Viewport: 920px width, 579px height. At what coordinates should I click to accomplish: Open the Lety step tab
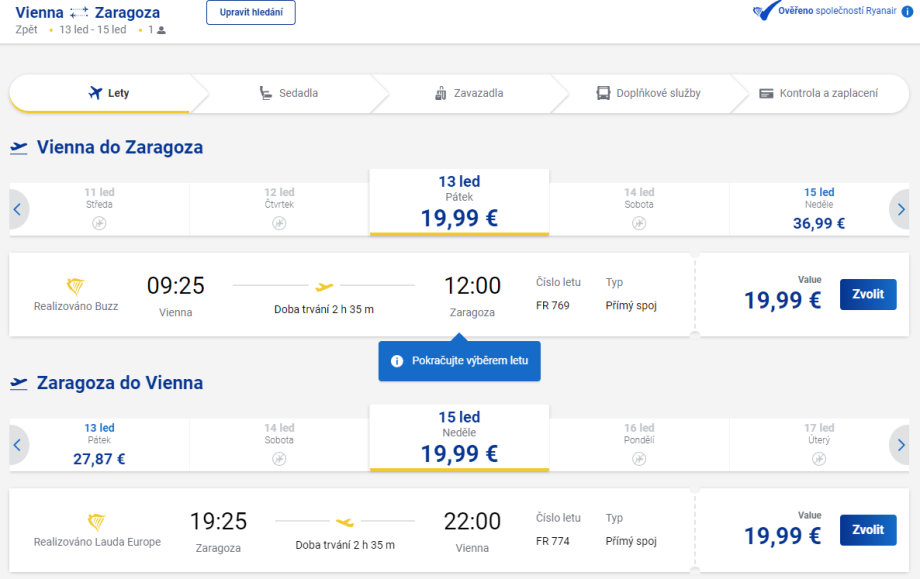click(109, 93)
